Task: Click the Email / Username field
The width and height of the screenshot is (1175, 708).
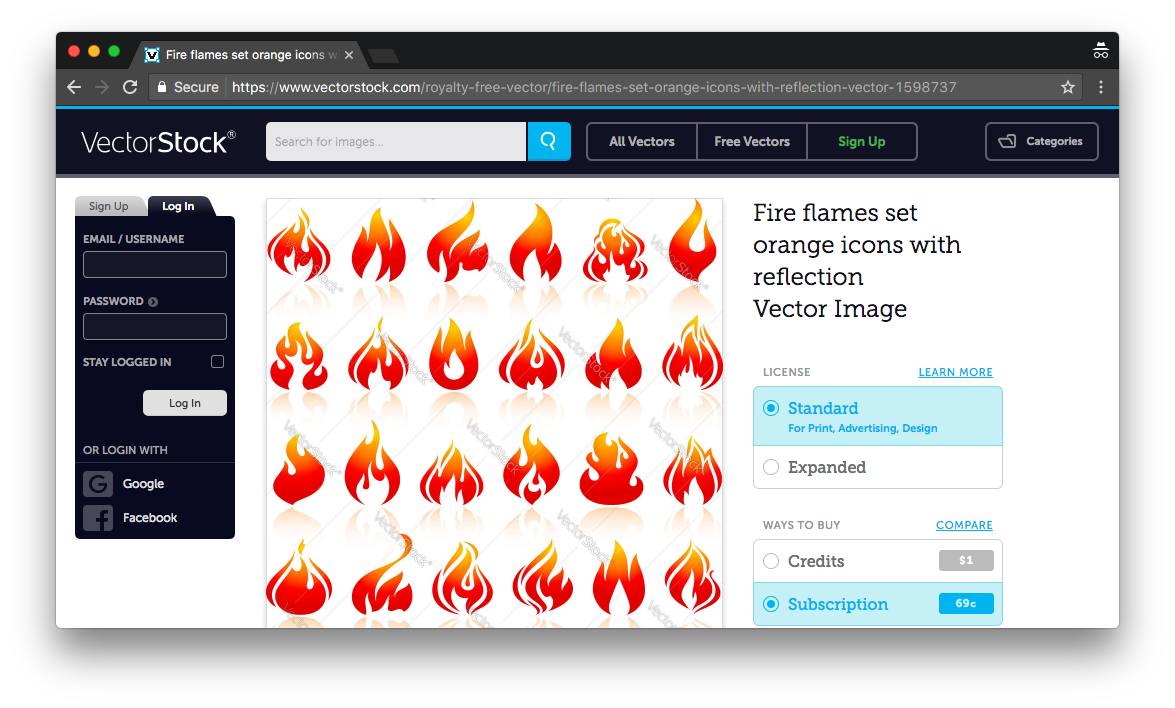Action: [x=155, y=265]
